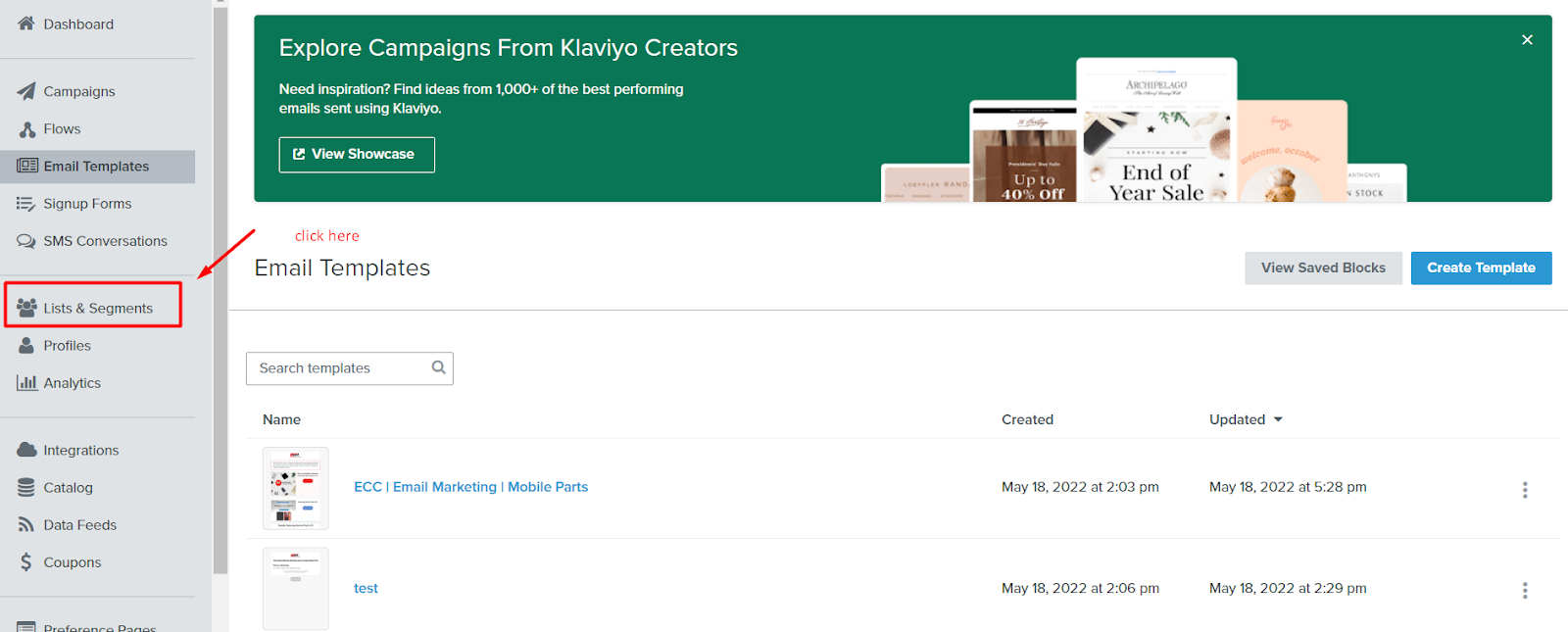Click the View Showcase button
1568x632 pixels.
click(357, 154)
